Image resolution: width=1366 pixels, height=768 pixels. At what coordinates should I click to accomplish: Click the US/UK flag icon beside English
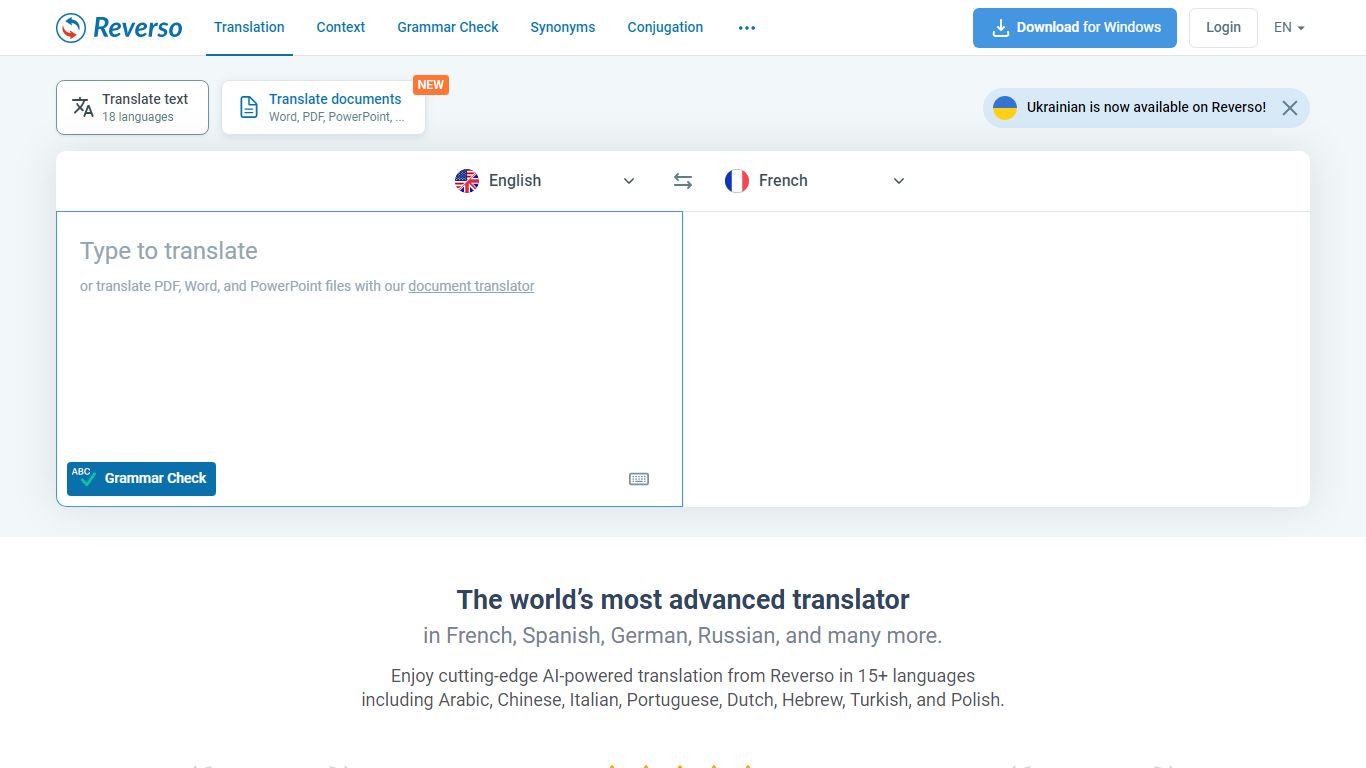[467, 181]
